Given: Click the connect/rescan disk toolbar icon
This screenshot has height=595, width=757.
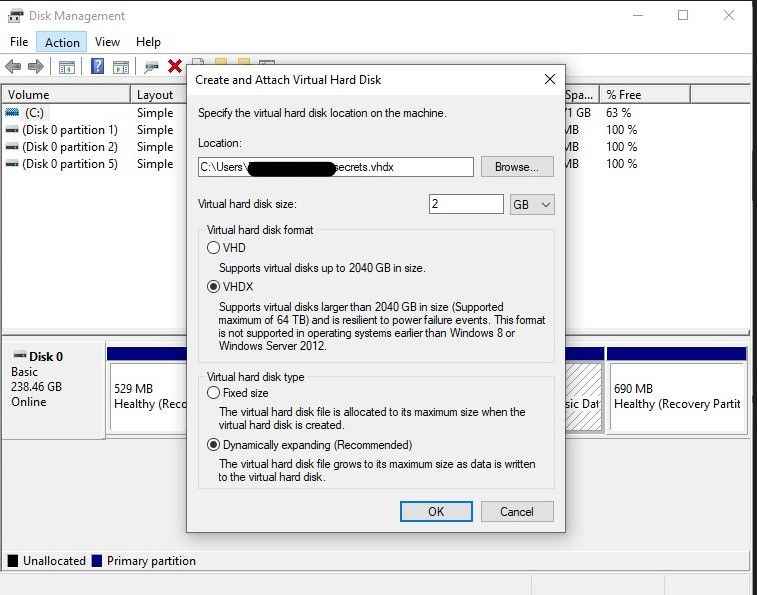Looking at the screenshot, I should point(152,67).
